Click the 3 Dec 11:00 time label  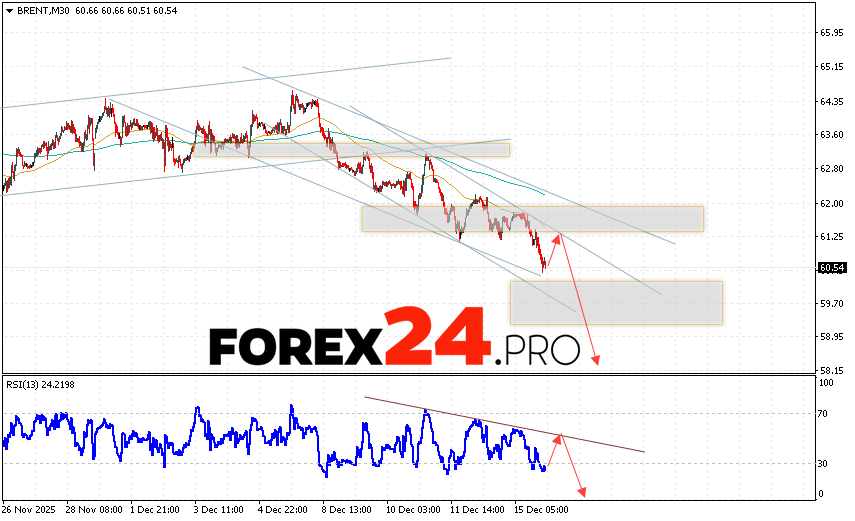tap(219, 510)
